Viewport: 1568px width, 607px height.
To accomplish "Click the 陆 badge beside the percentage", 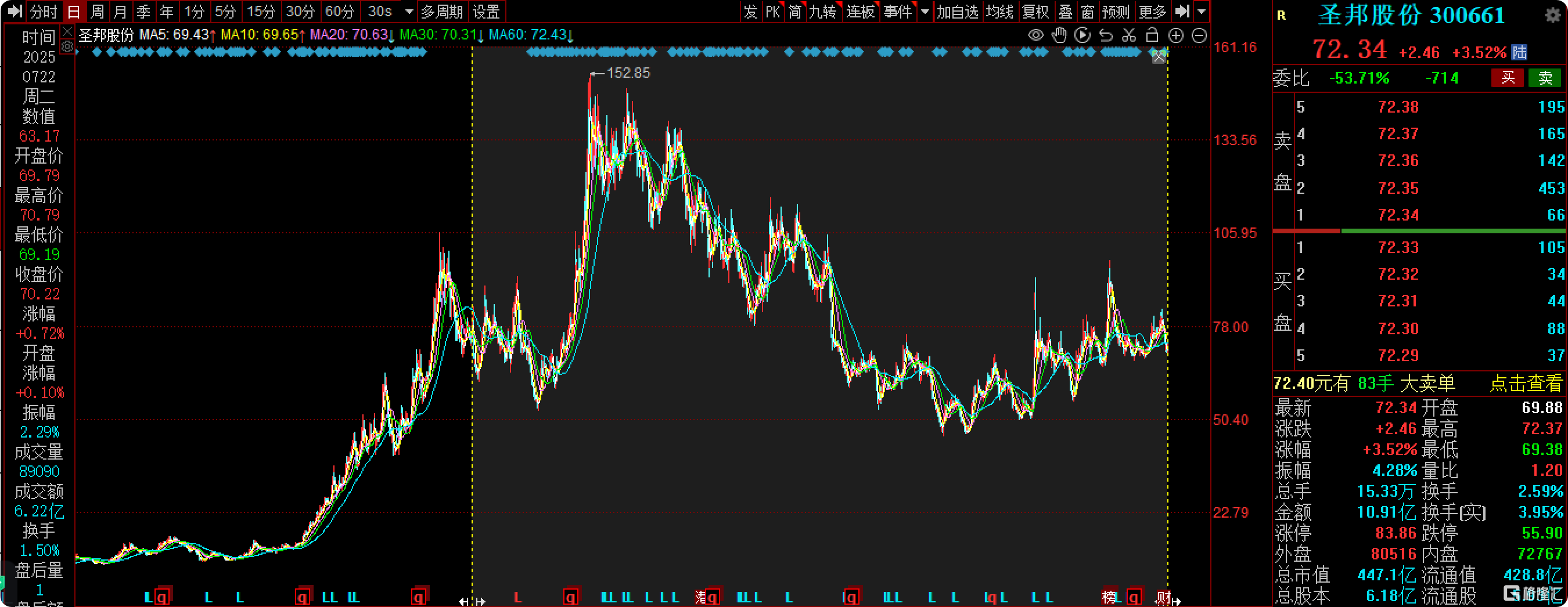I will click(x=1519, y=52).
